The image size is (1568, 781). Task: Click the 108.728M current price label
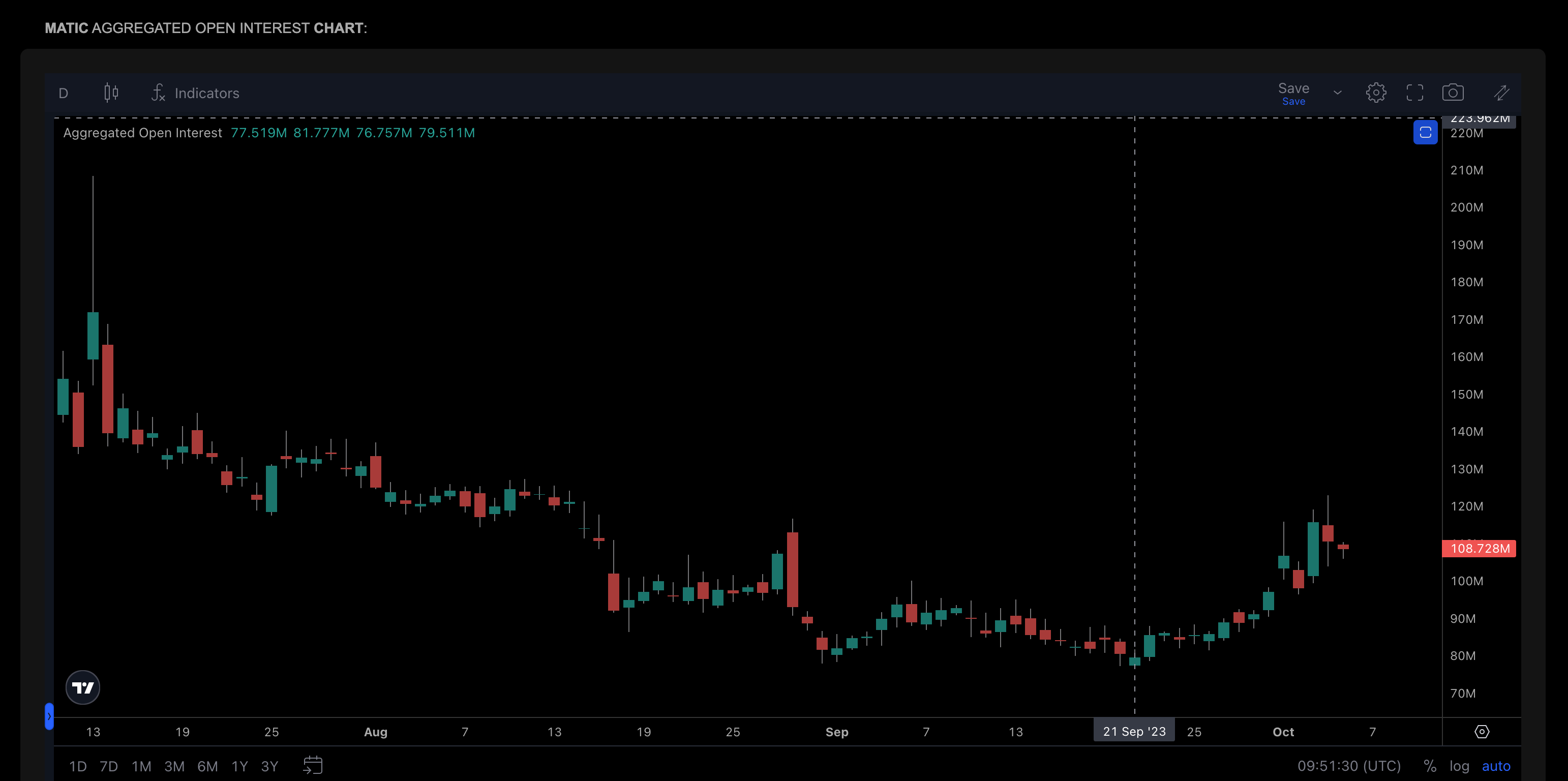click(x=1479, y=549)
